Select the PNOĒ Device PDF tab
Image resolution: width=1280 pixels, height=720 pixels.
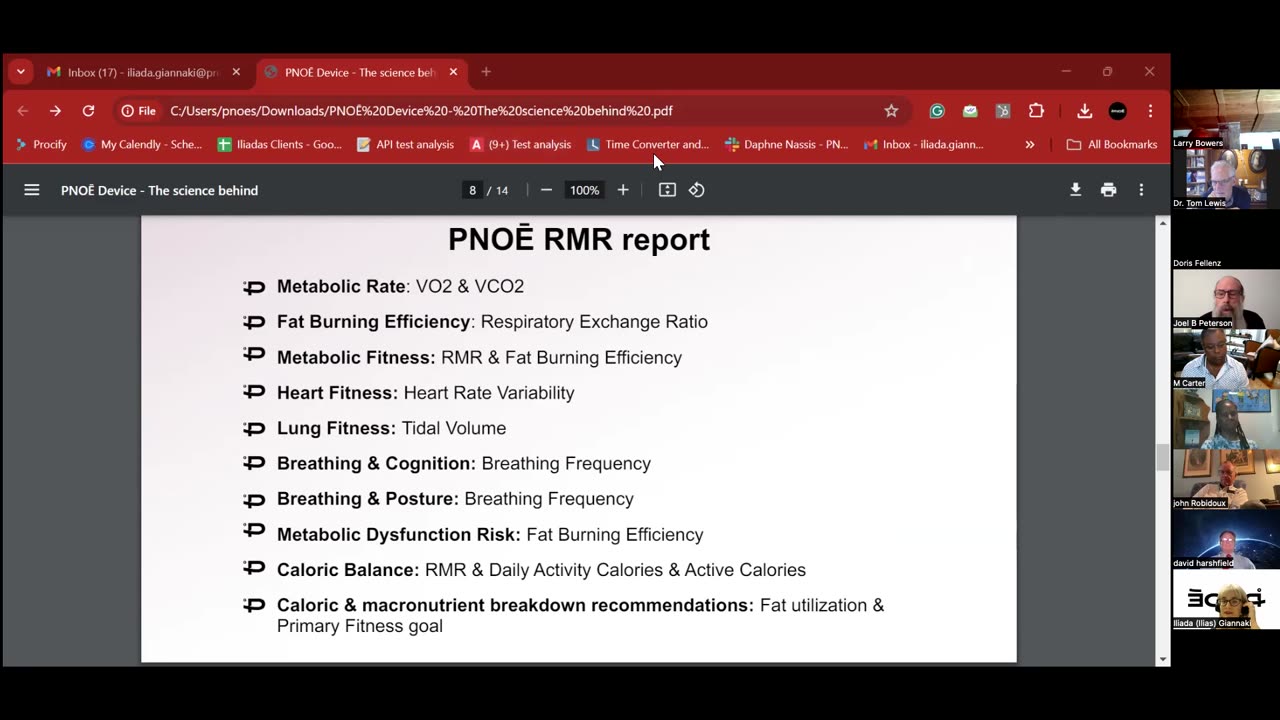(x=360, y=72)
